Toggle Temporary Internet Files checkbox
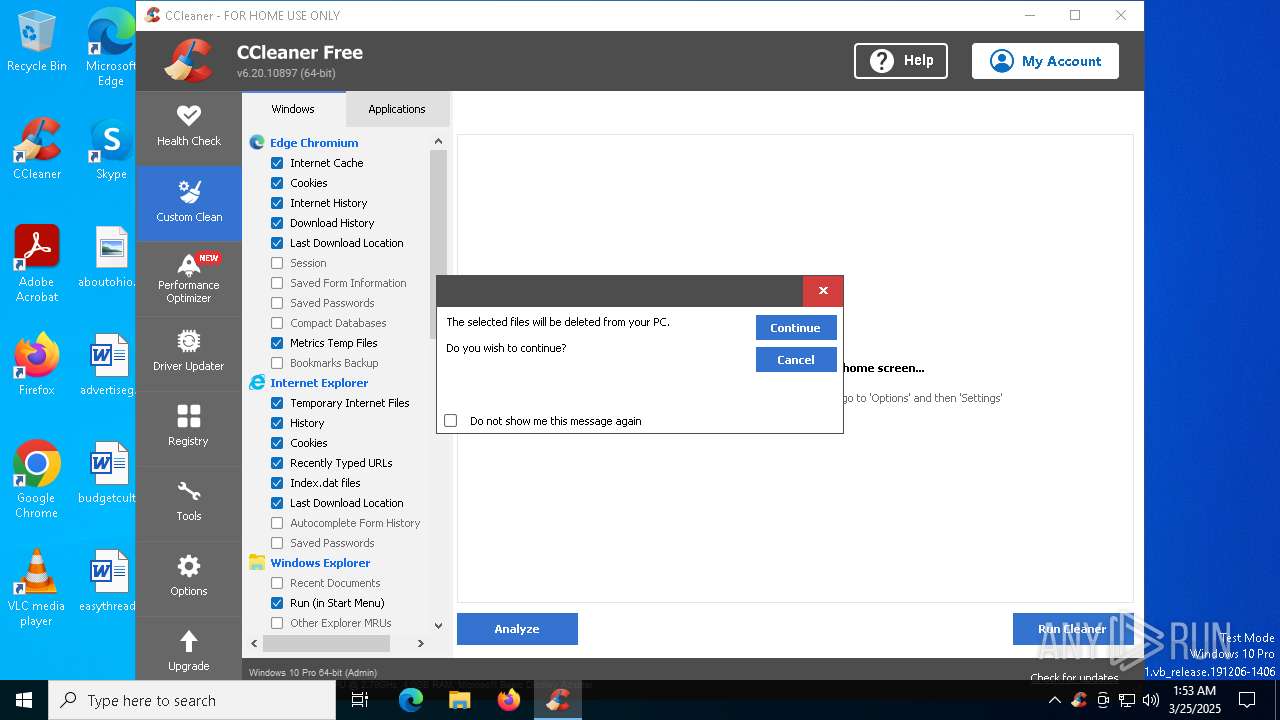Screen dimensions: 1280x720 pyautogui.click(x=277, y=403)
